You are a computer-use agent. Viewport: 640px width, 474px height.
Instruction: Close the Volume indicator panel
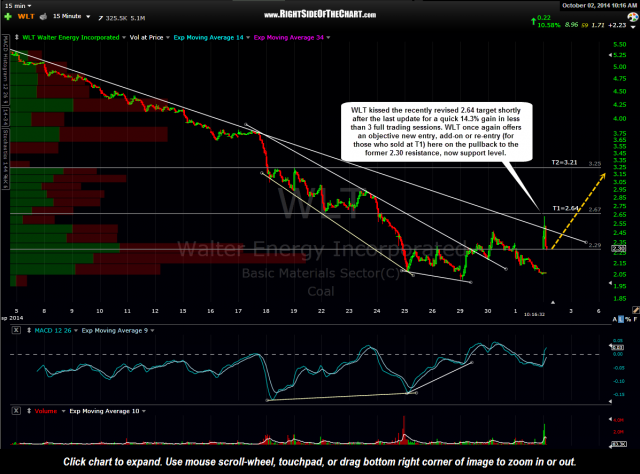pos(16,411)
